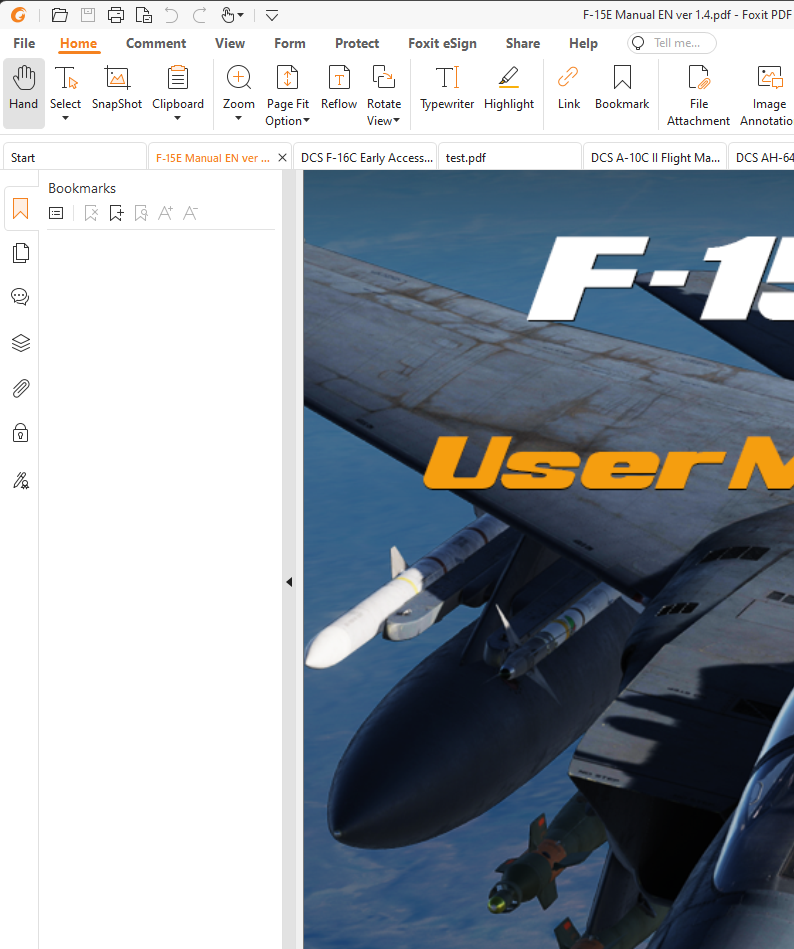Image resolution: width=794 pixels, height=949 pixels.
Task: Click the Reflow button
Action: point(339,88)
